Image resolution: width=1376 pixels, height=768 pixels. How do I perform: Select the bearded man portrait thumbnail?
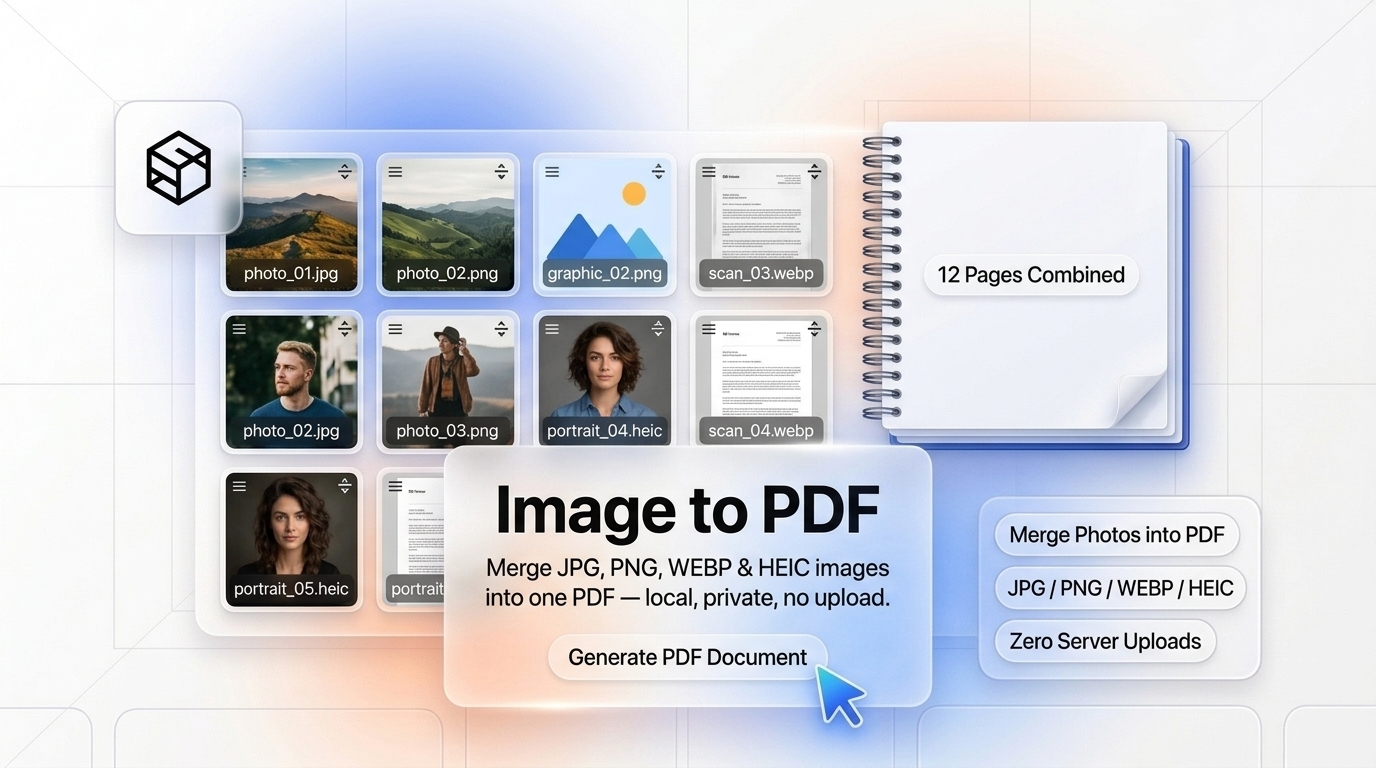[291, 381]
